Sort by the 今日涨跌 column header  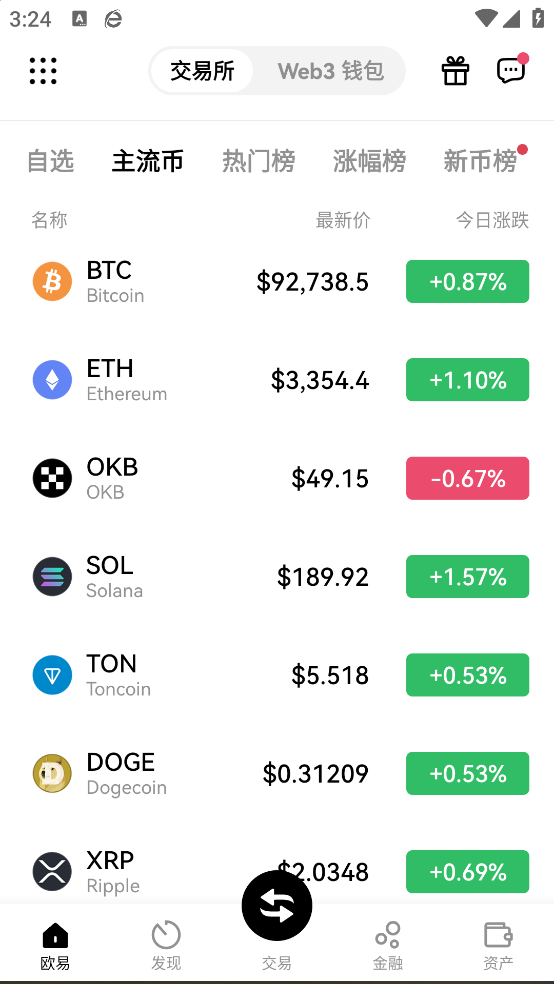pyautogui.click(x=493, y=220)
